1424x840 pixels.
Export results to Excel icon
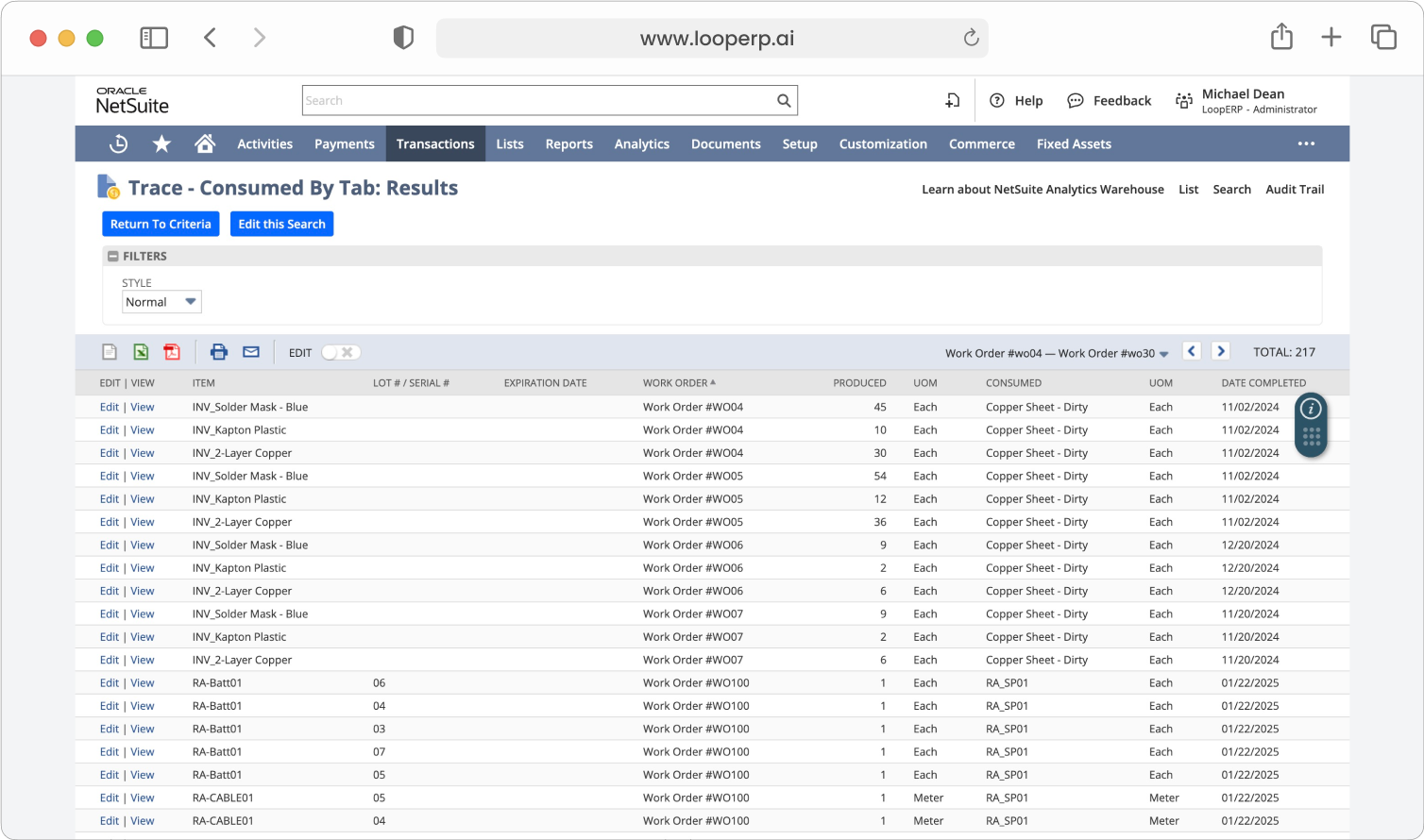[x=141, y=352]
